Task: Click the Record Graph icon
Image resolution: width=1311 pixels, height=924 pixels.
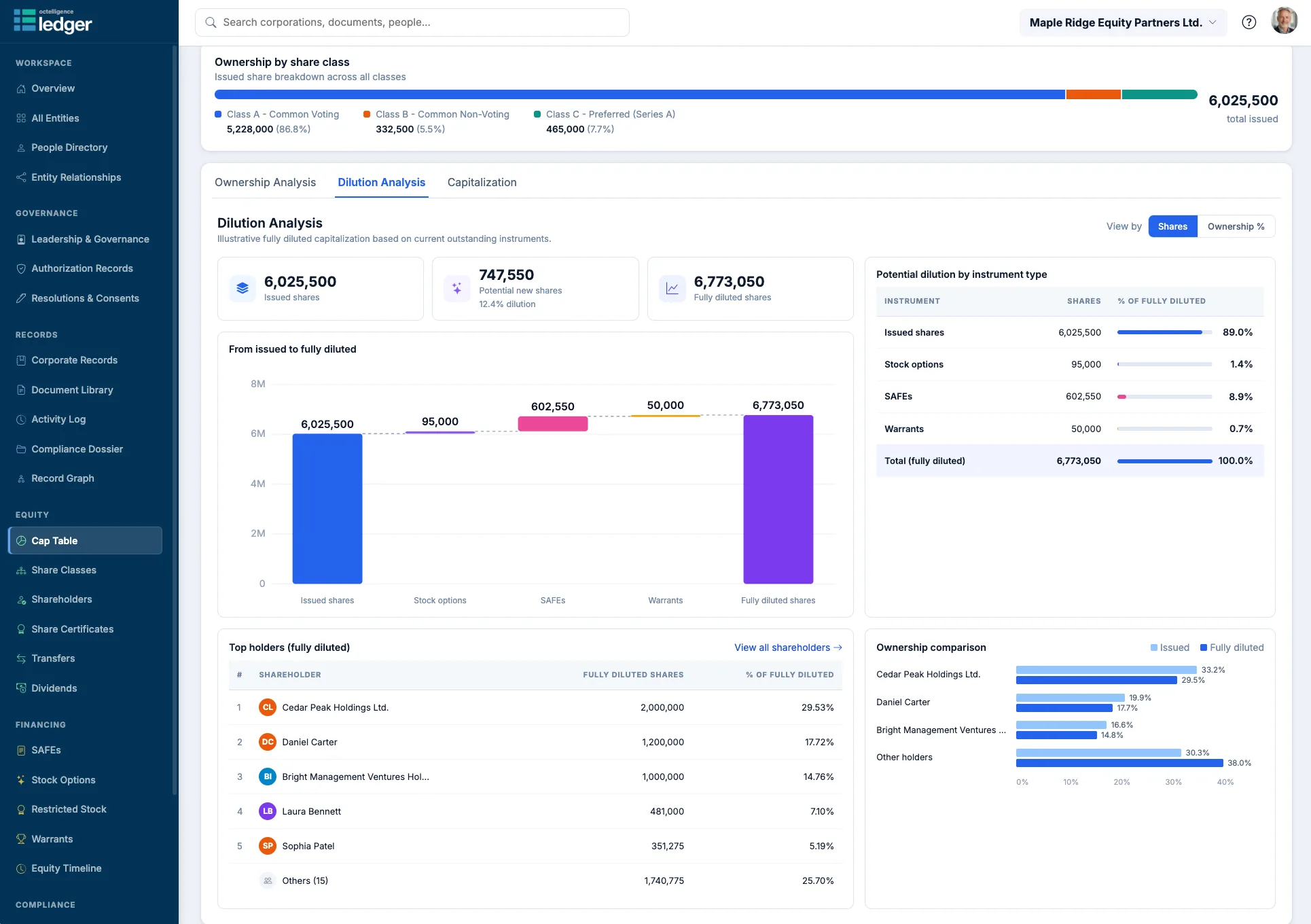Action: tap(21, 478)
